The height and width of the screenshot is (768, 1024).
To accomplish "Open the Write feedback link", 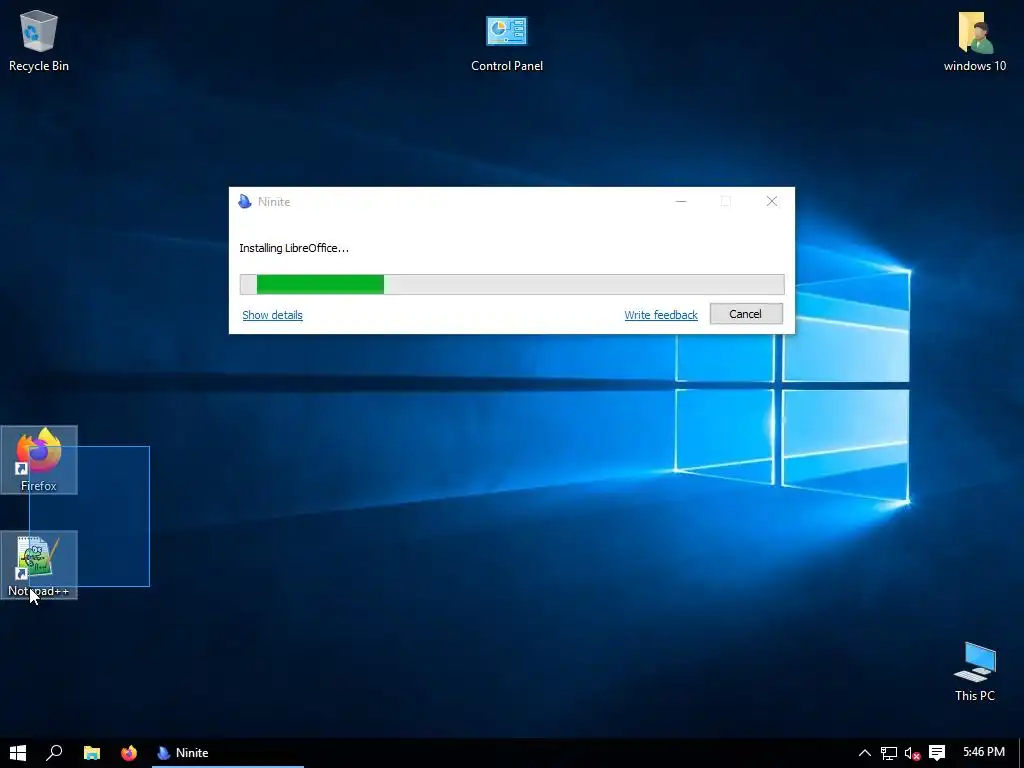I will click(x=661, y=315).
